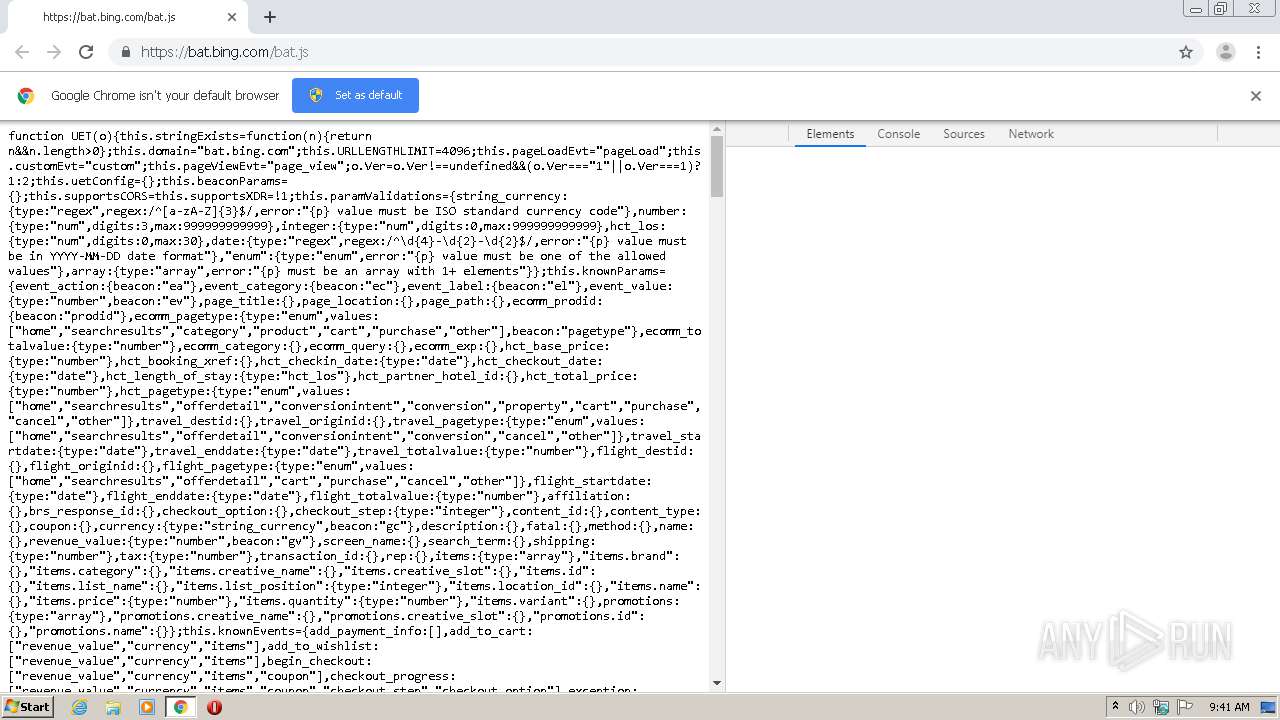
Task: Go forward with the browser forward arrow
Action: (54, 52)
